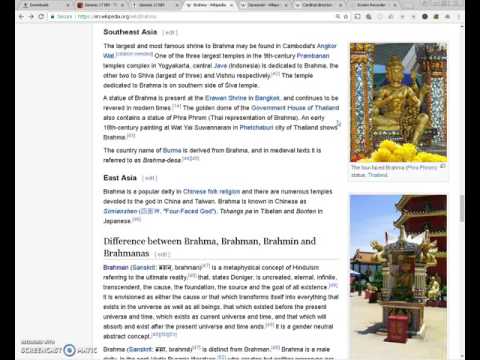
Task: Open the Erawan Shrine link
Action: tap(226, 98)
